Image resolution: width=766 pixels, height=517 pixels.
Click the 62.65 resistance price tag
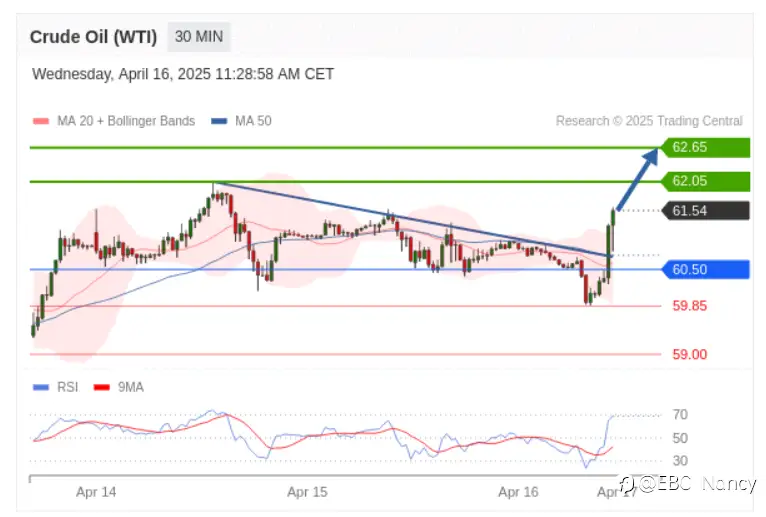point(705,147)
